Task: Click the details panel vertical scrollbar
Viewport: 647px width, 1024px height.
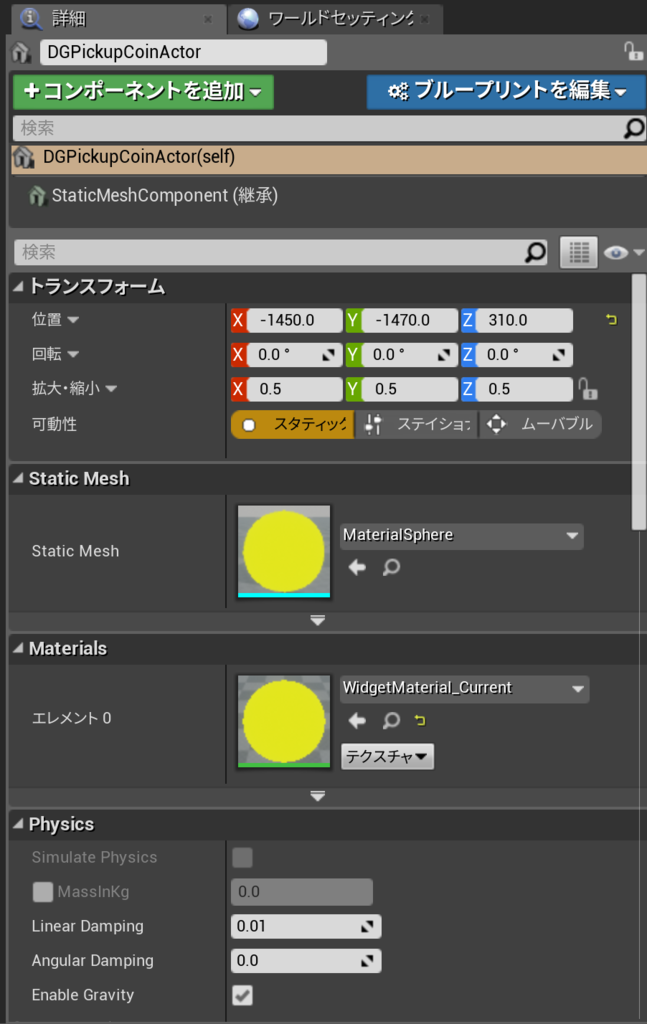Action: pyautogui.click(x=639, y=402)
